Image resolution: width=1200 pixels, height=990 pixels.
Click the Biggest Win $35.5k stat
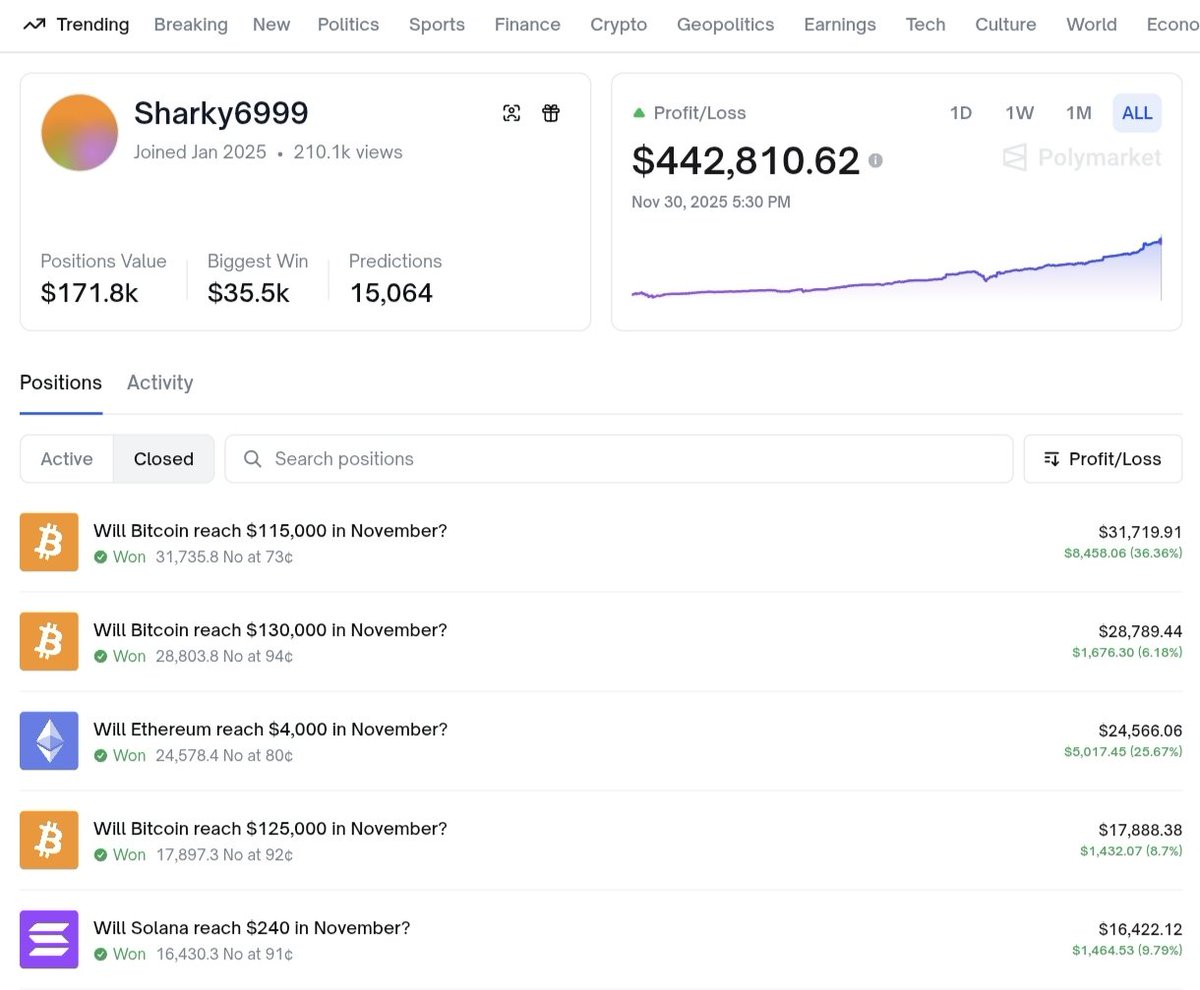tap(258, 278)
